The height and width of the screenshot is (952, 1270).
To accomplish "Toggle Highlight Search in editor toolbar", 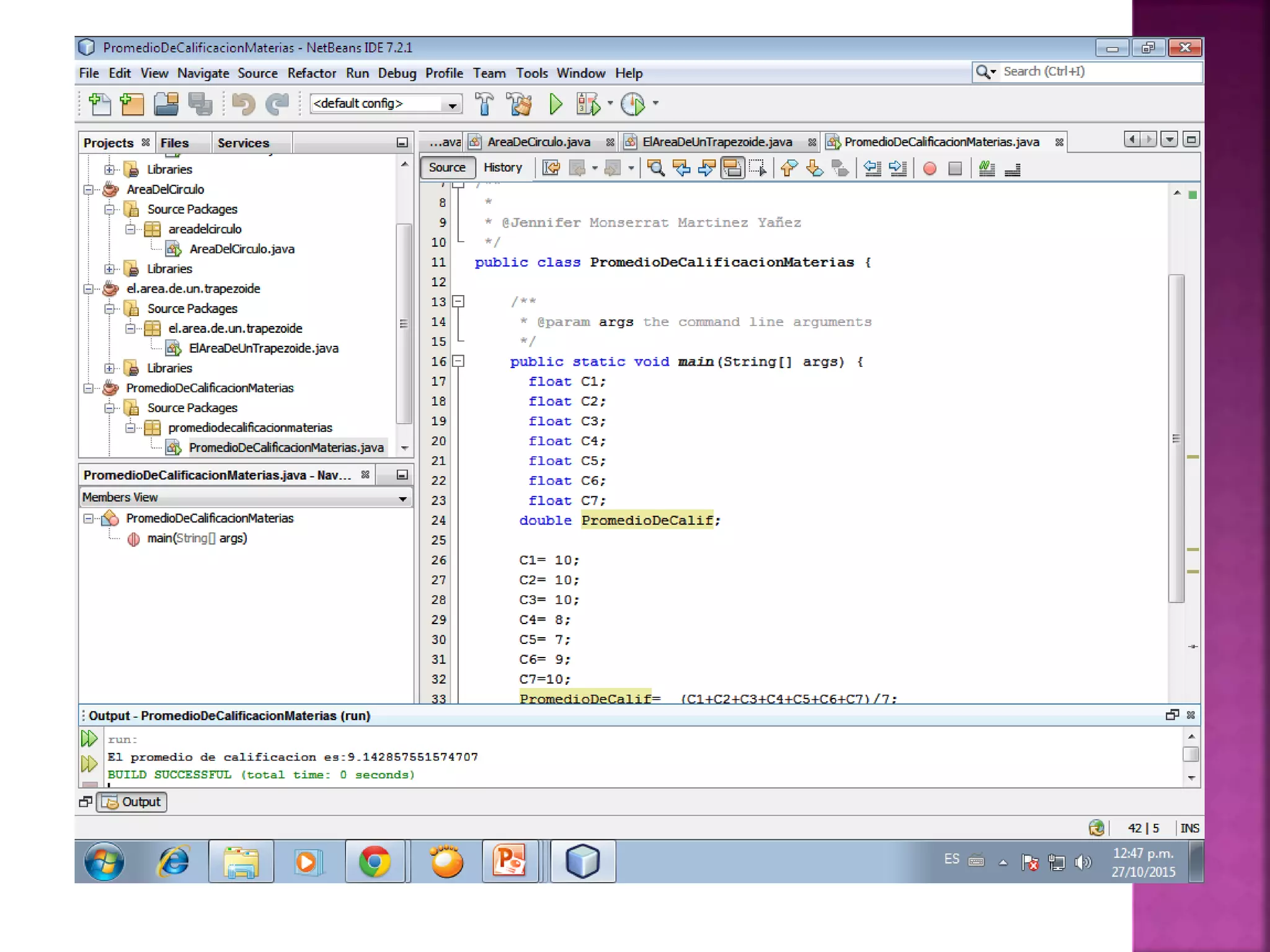I will pyautogui.click(x=732, y=168).
